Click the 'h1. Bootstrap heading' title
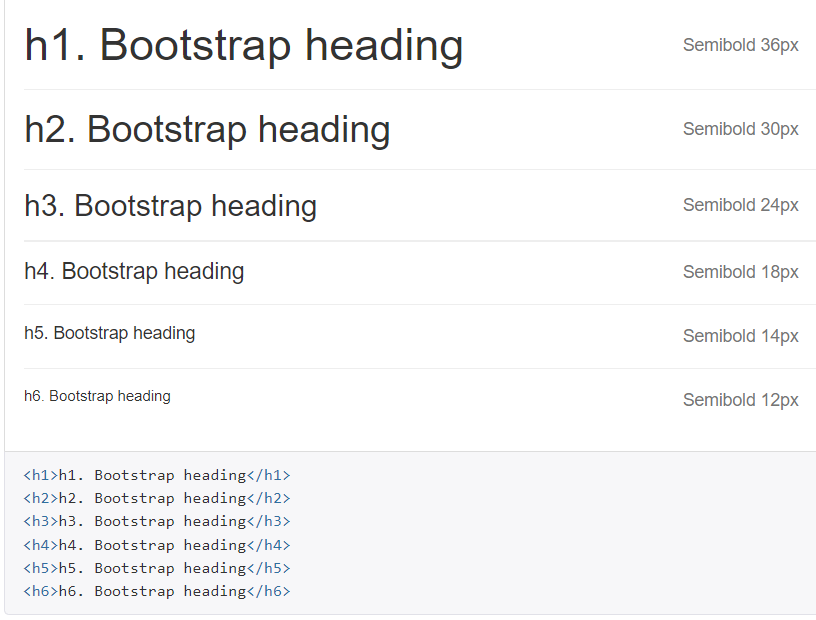Screen dimensions: 816x620 [244, 46]
